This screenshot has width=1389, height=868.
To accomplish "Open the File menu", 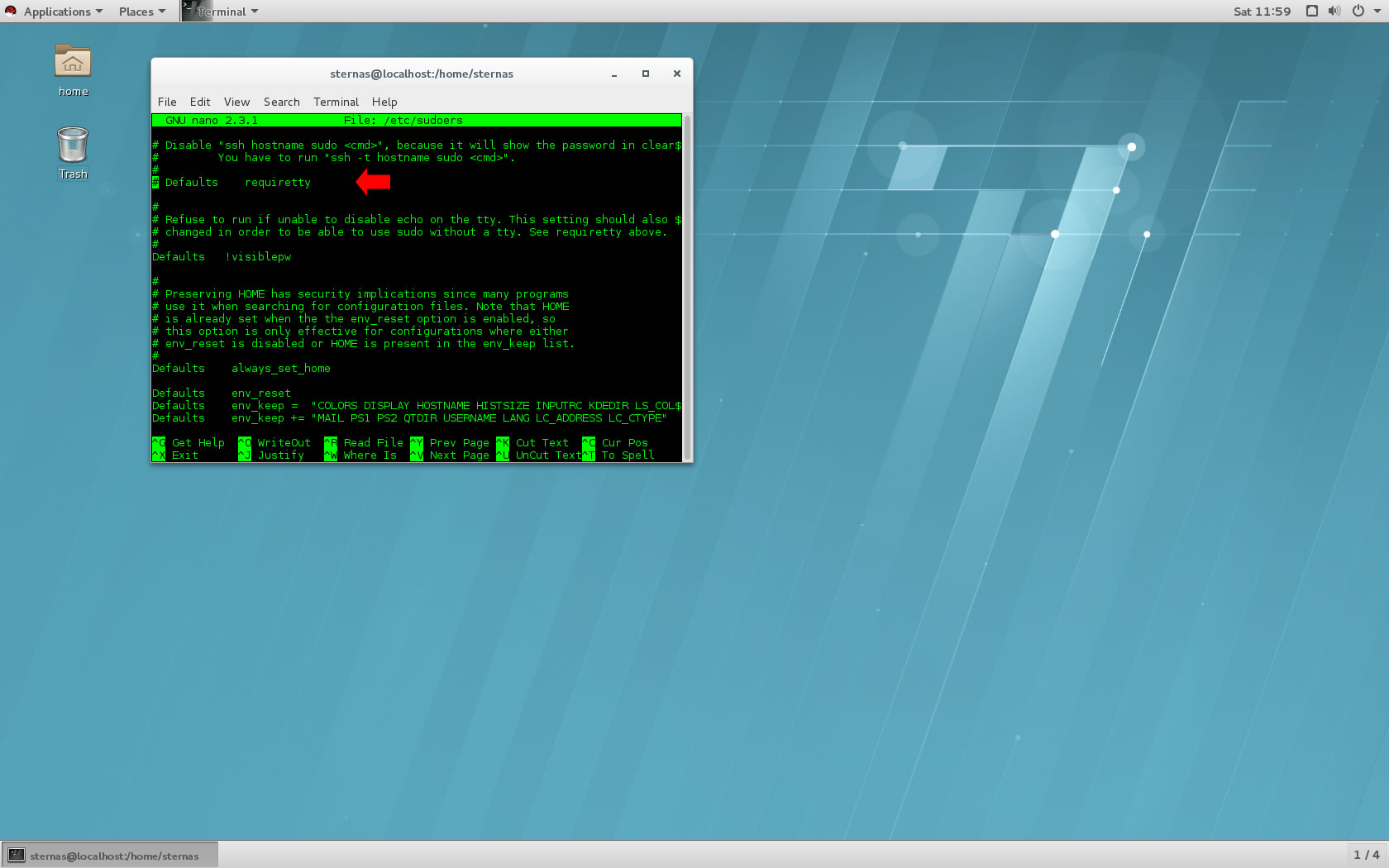I will pos(167,102).
